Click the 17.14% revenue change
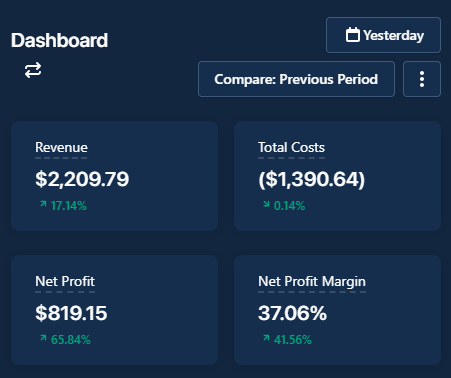The image size is (451, 378). pos(69,206)
